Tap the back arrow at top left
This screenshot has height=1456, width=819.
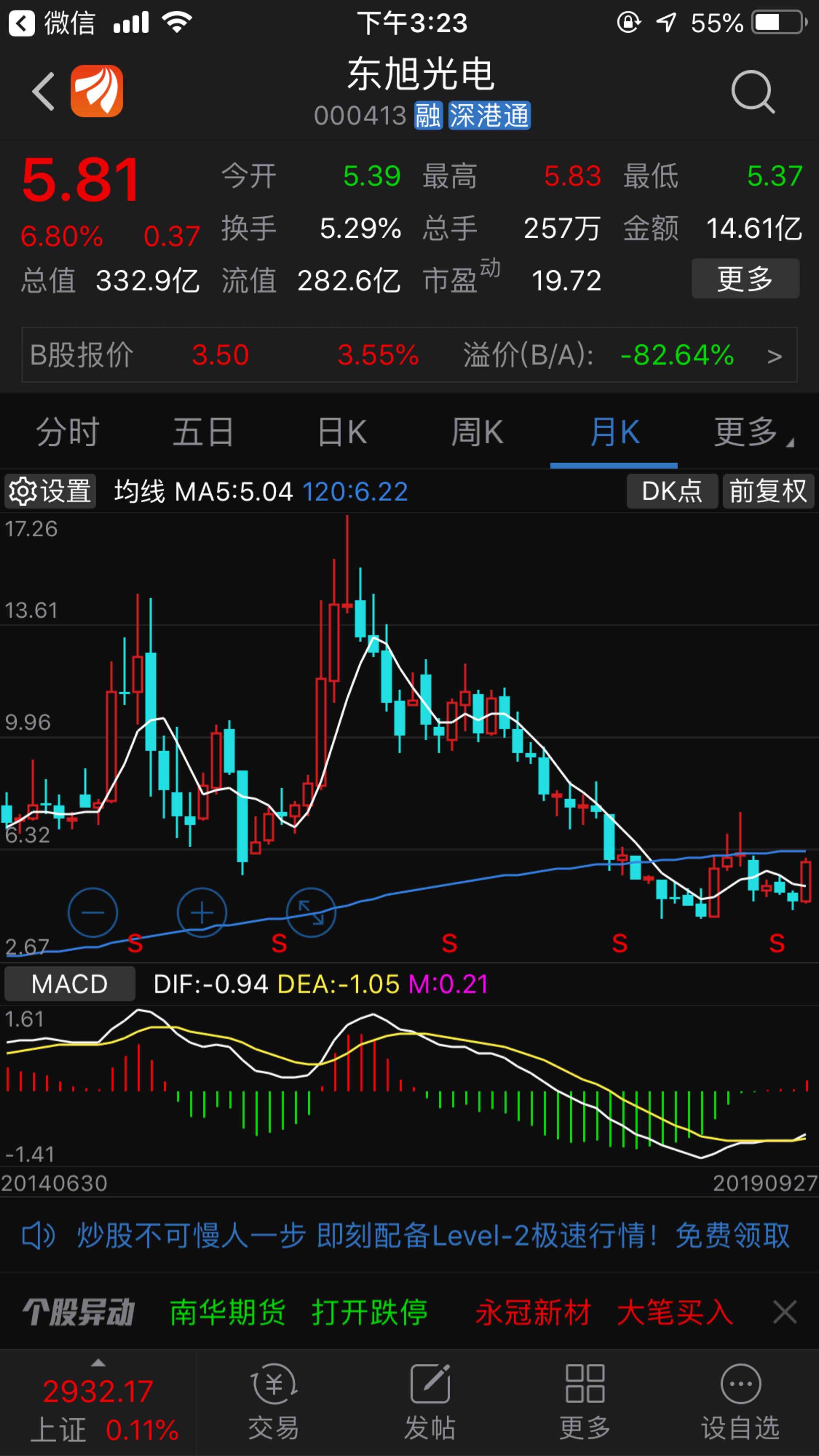43,91
